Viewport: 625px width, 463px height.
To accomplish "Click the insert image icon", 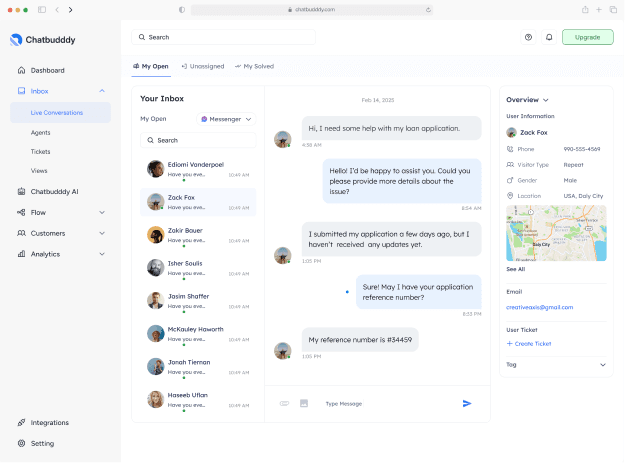I will [304, 404].
